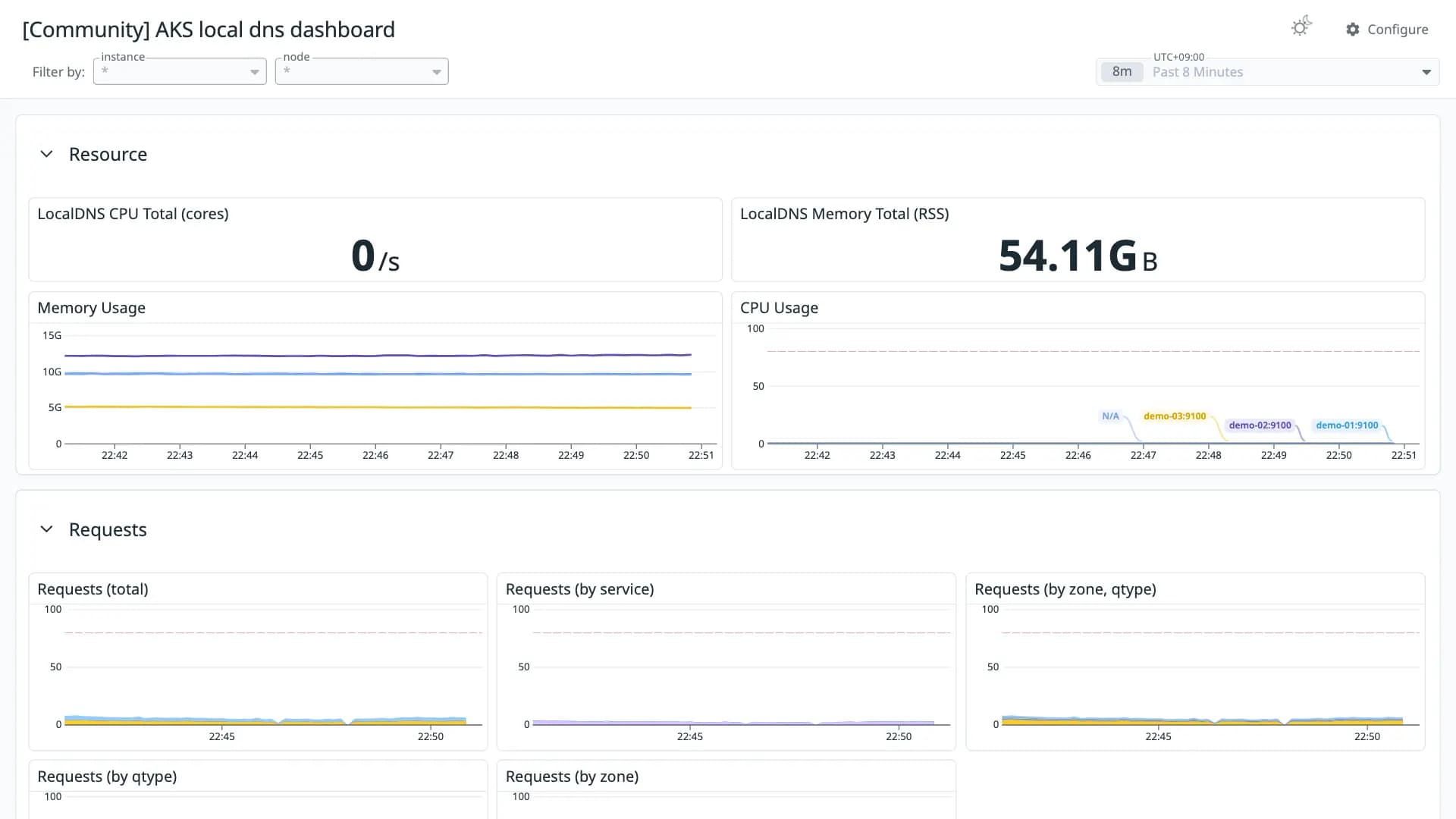The width and height of the screenshot is (1456, 819).
Task: Click the LocalDNS CPU Total (cores) title
Action: [x=133, y=214]
